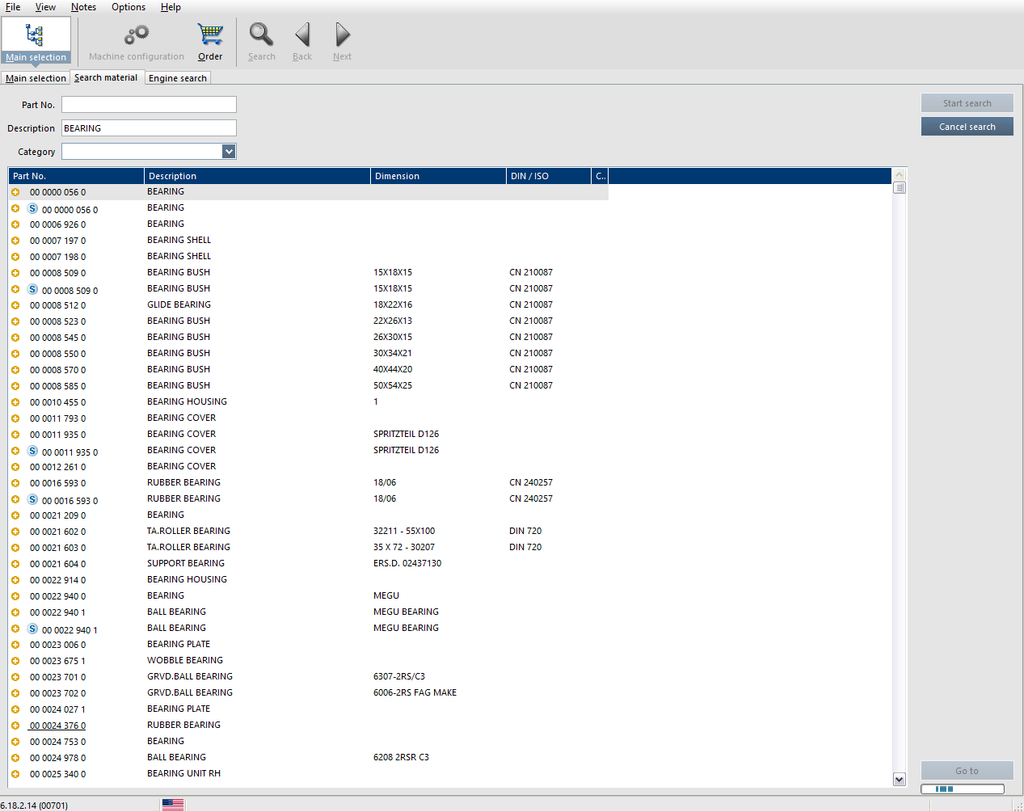The image size is (1024, 811).
Task: Click the Start search button
Action: (x=967, y=103)
